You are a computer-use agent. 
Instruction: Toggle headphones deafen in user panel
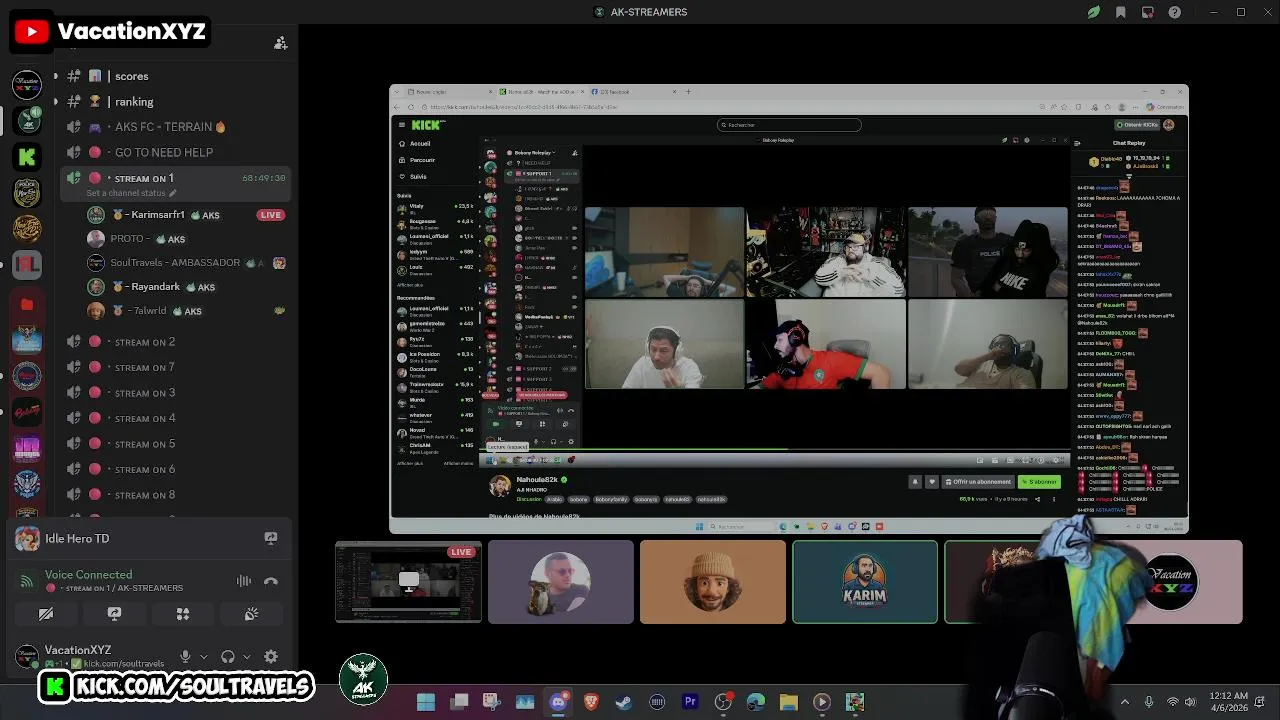228,657
